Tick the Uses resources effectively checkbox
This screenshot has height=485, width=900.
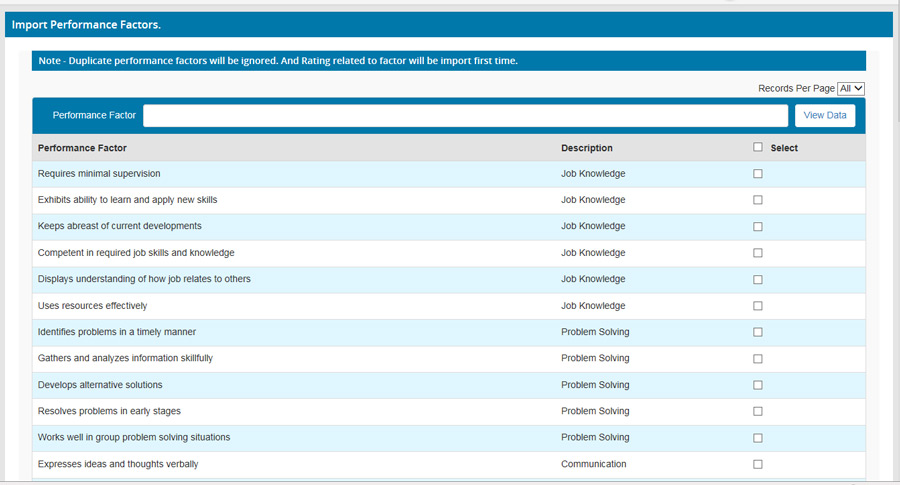758,305
